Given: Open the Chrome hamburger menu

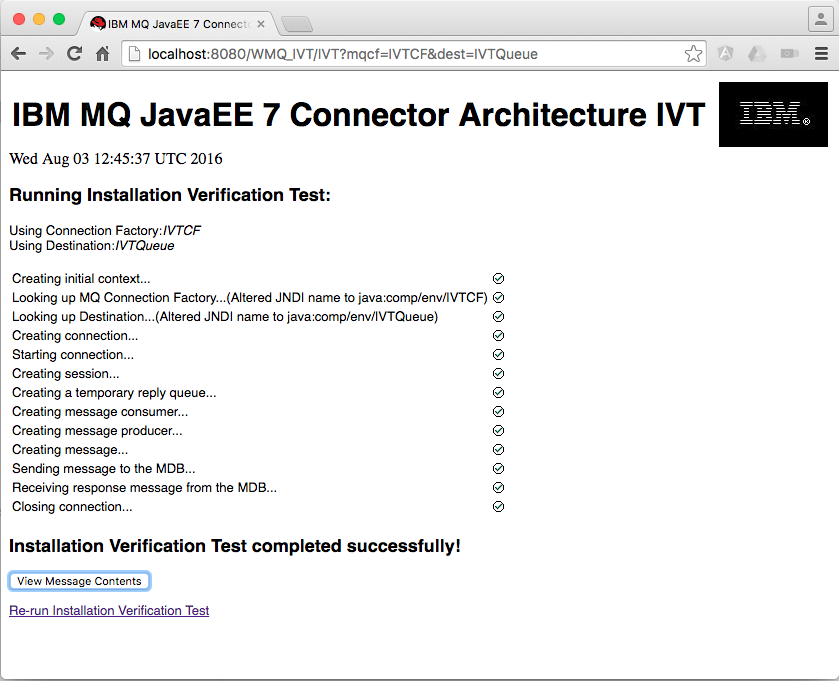Looking at the screenshot, I should point(822,53).
